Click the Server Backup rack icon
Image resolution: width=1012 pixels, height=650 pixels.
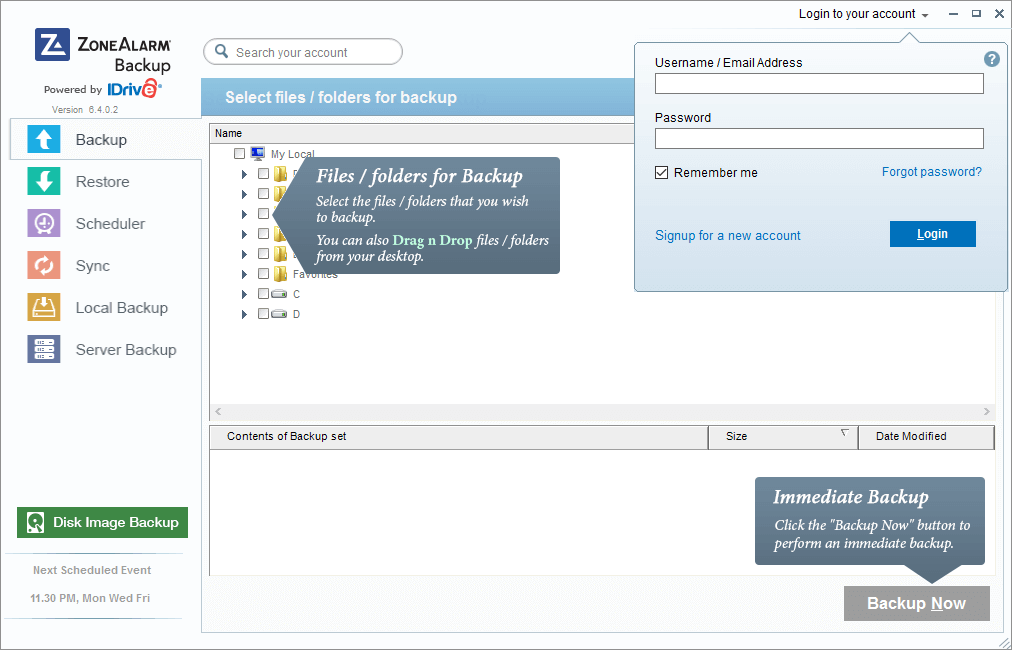(x=44, y=350)
